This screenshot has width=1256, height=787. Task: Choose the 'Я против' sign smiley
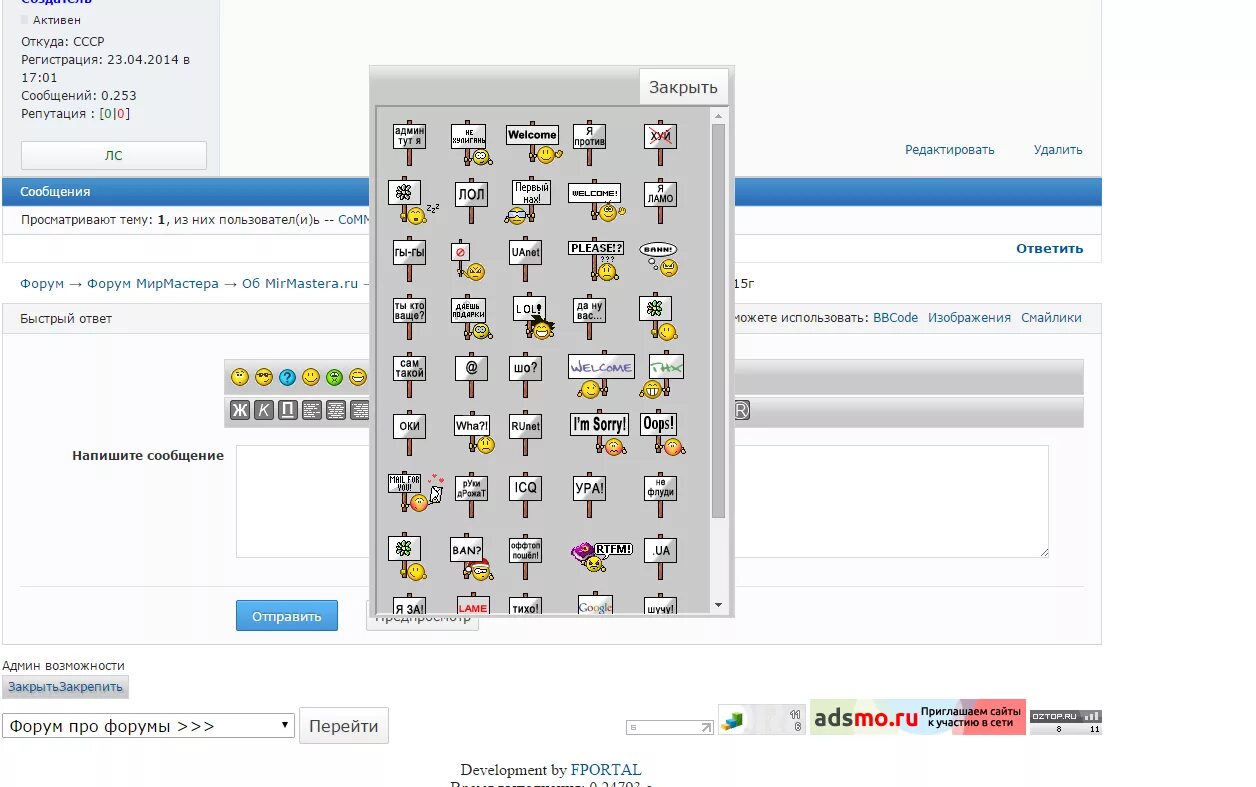pos(589,143)
